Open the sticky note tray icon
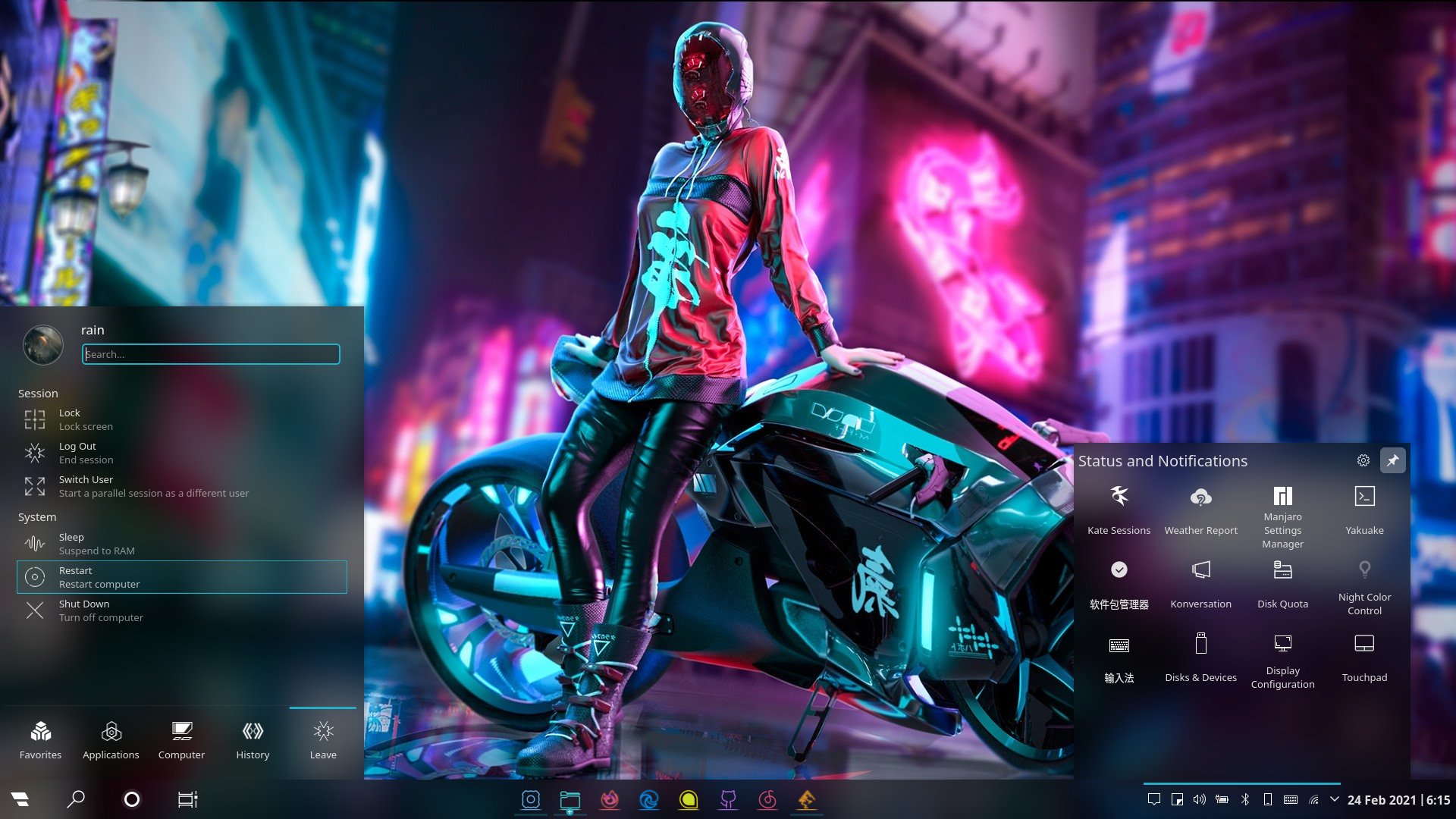The height and width of the screenshot is (819, 1456). click(1177, 799)
